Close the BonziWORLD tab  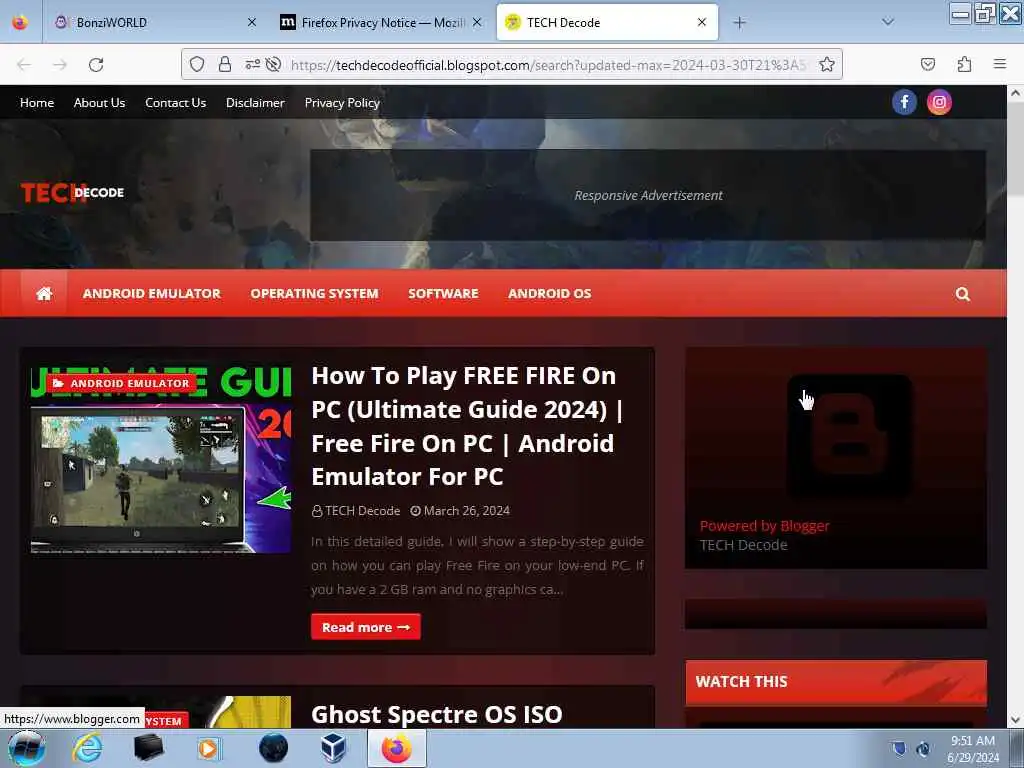pos(251,22)
